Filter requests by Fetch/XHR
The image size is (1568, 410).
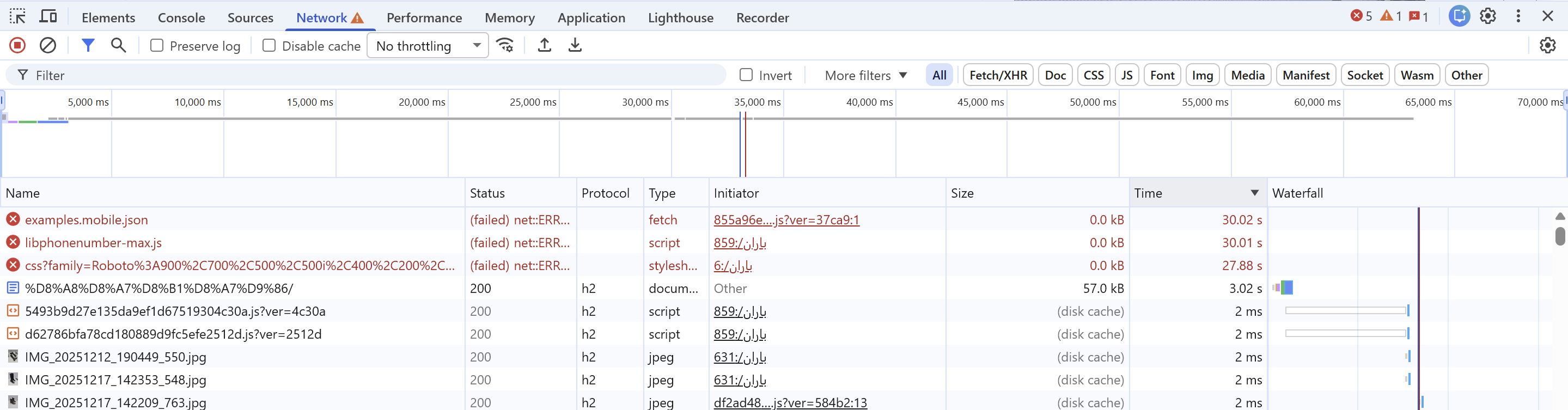(998, 76)
